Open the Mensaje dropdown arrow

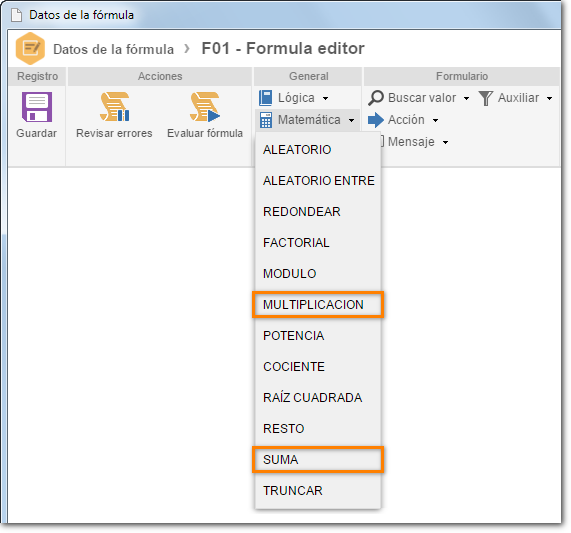click(445, 142)
